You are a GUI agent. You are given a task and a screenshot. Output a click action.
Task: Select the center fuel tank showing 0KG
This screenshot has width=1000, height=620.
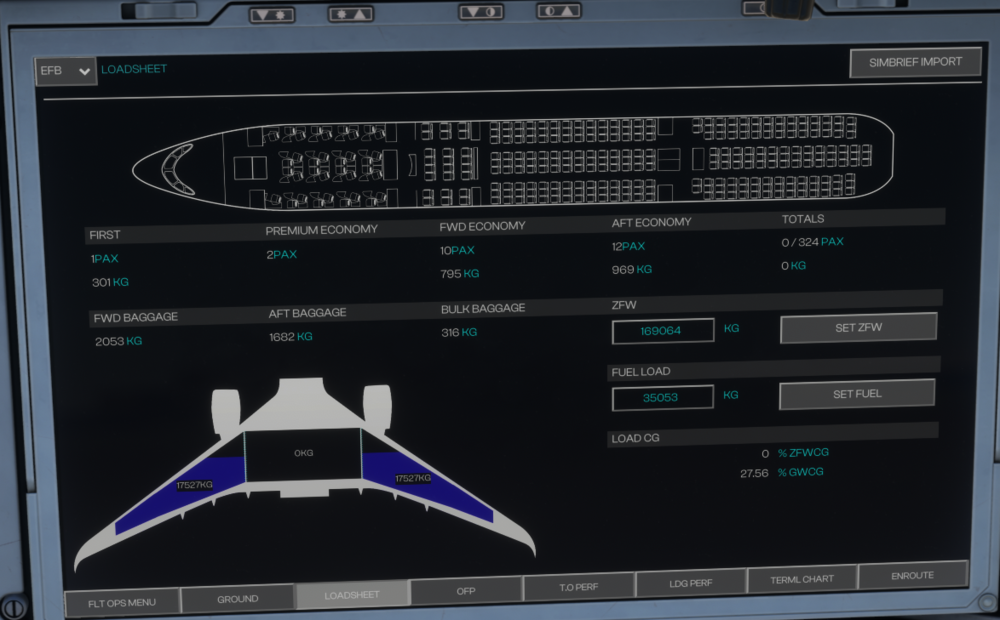pyautogui.click(x=303, y=455)
